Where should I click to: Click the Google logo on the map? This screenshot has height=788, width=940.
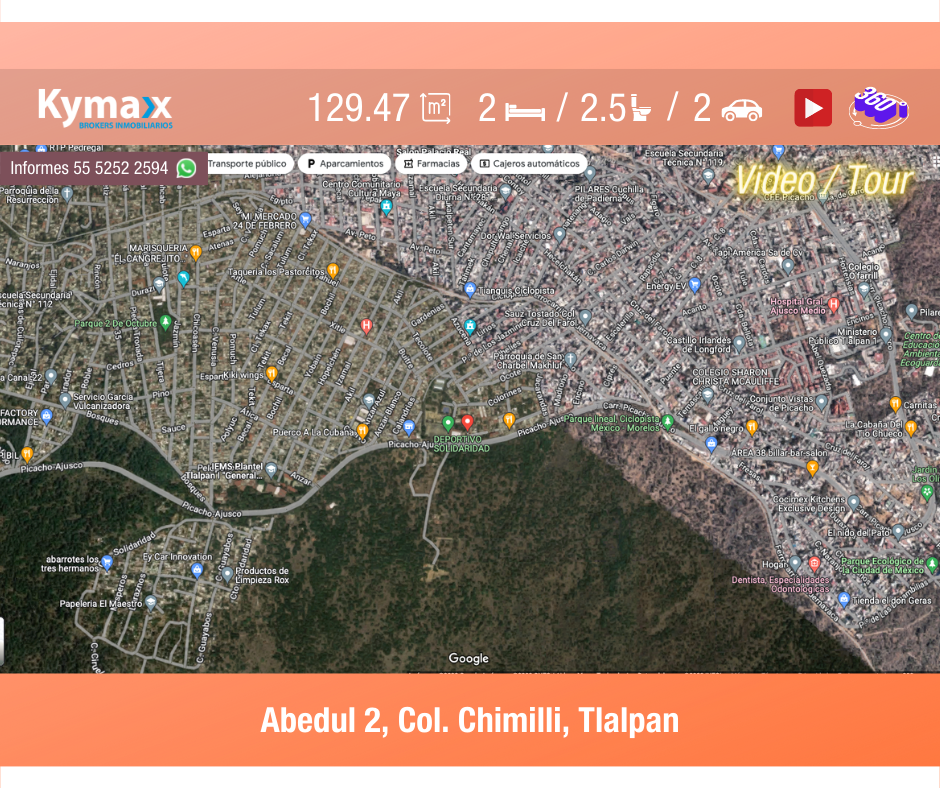click(468, 658)
